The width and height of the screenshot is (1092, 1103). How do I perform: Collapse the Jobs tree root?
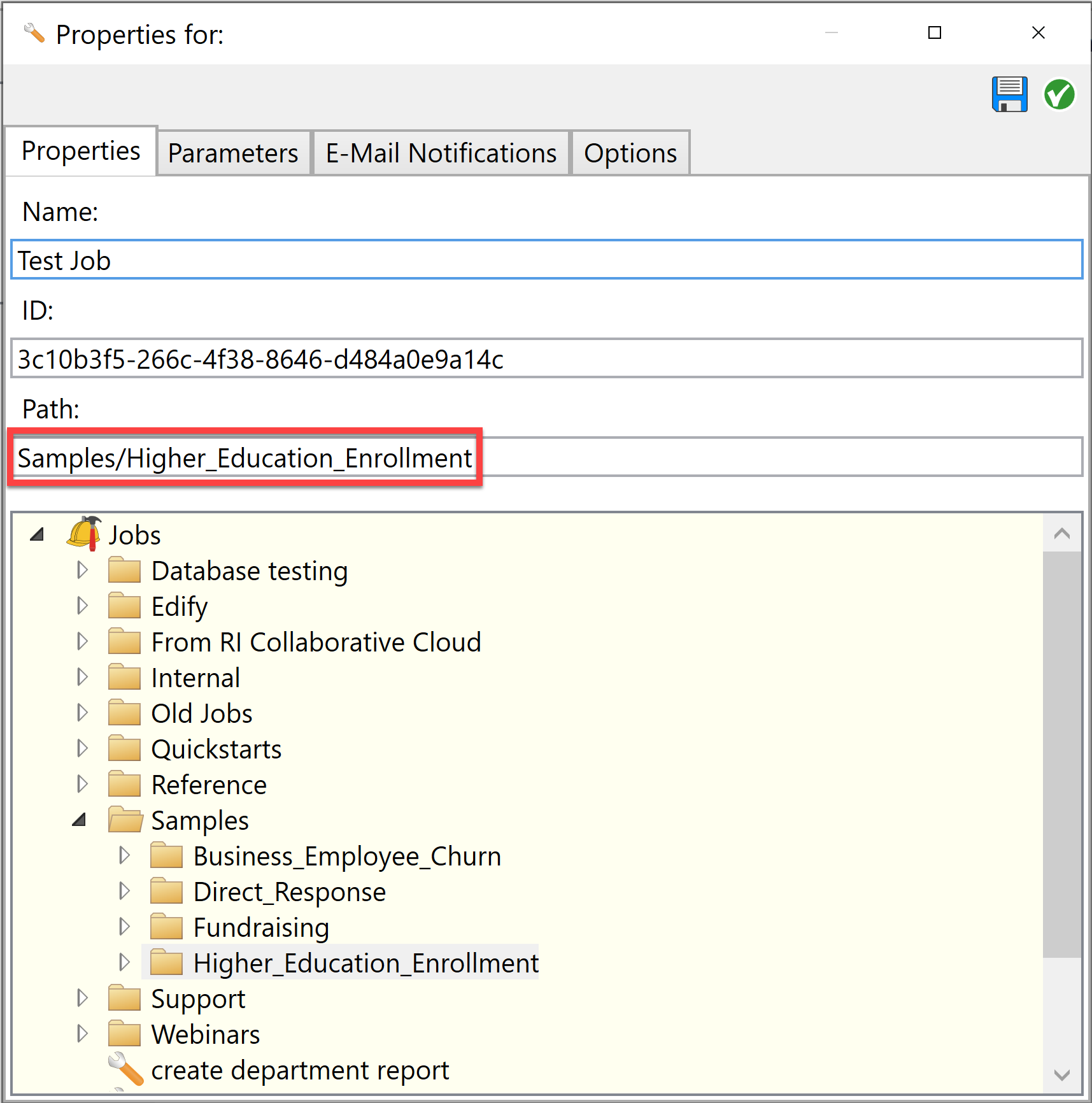pyautogui.click(x=38, y=534)
